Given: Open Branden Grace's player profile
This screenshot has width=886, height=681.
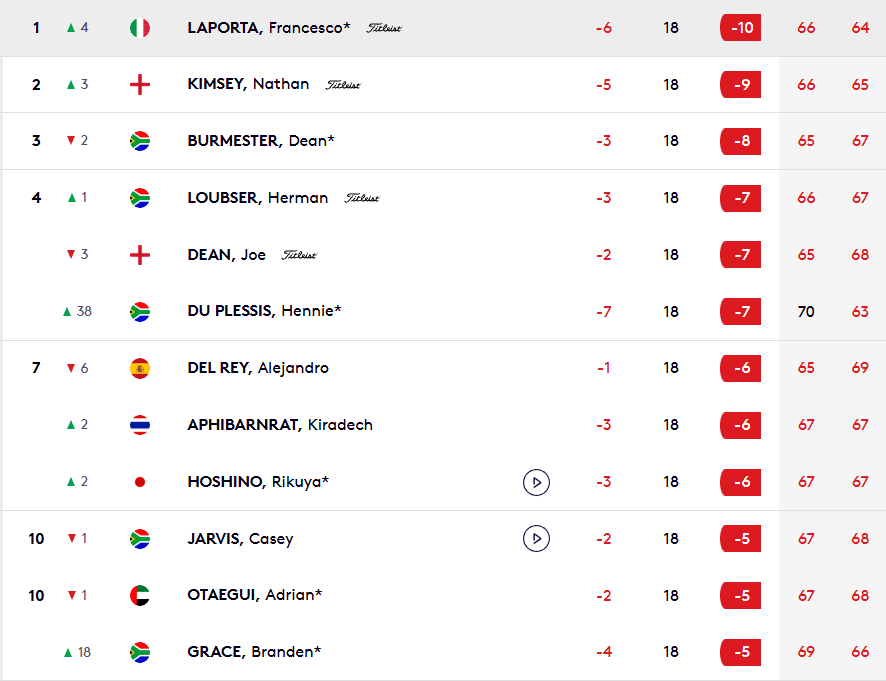Looking at the screenshot, I should pos(254,652).
